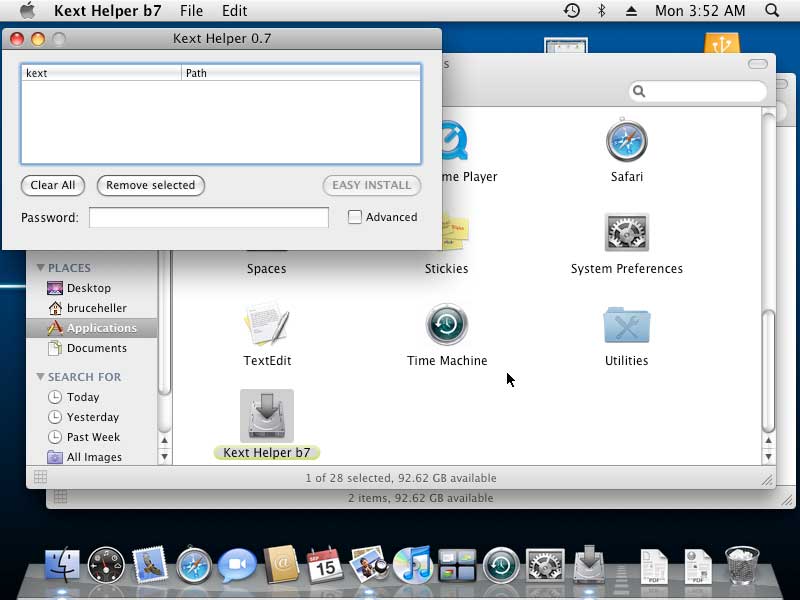Open Time Machine from the Dock
Image resolution: width=800 pixels, height=600 pixels.
point(501,565)
